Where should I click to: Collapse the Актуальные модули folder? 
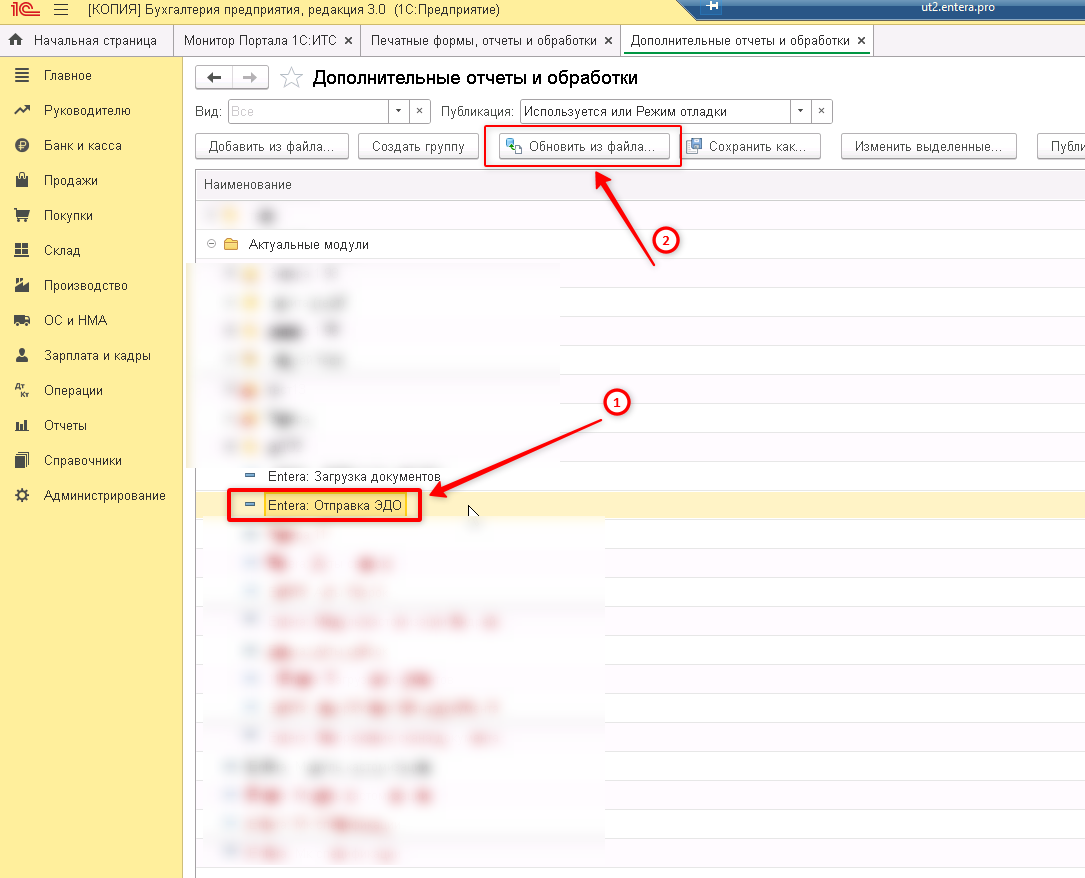212,244
